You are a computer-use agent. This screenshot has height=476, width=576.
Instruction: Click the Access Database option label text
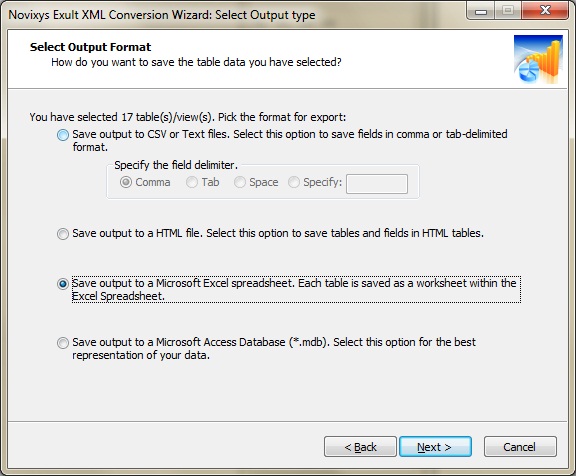pos(274,349)
